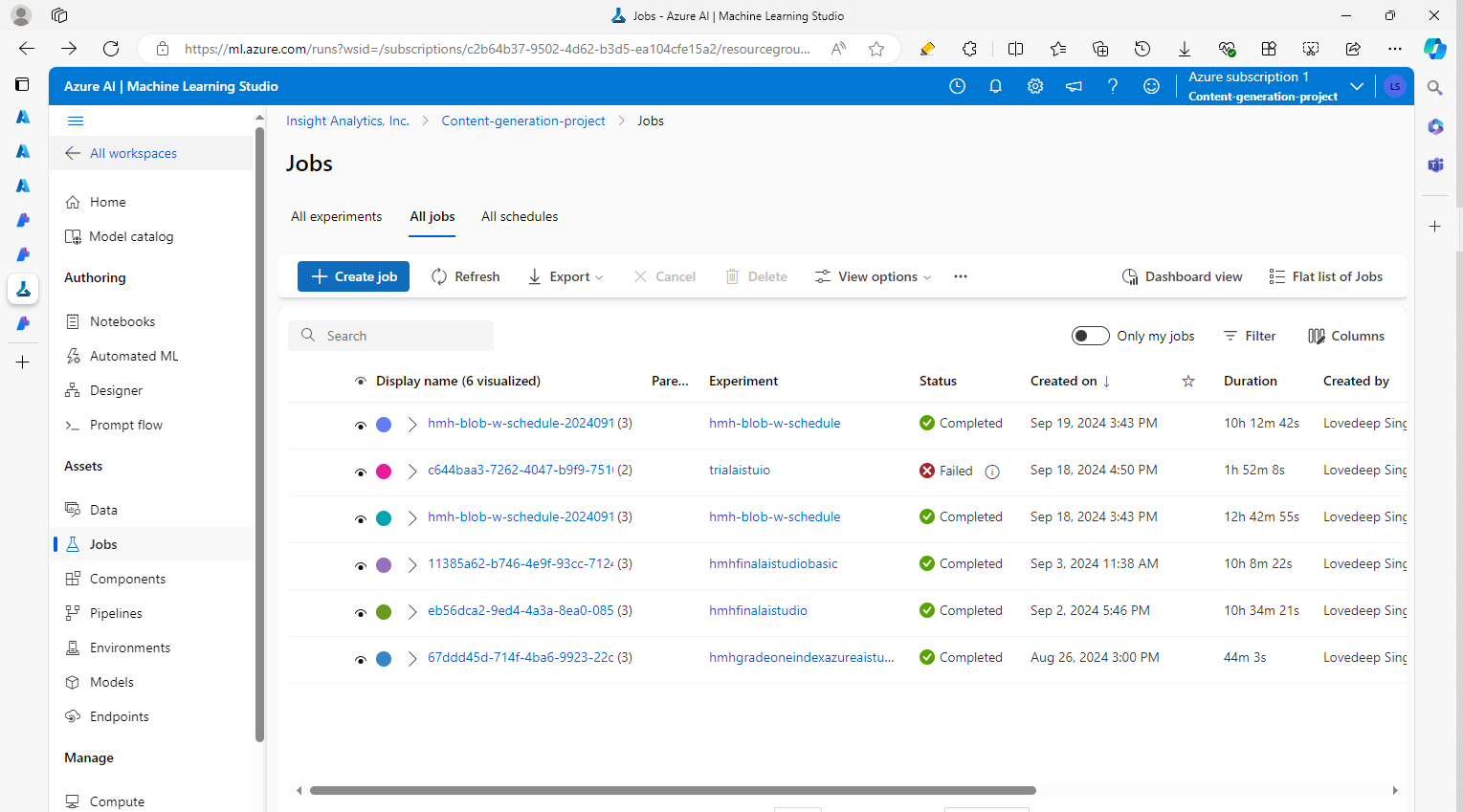
Task: Switch to All experiments tab
Action: [336, 216]
